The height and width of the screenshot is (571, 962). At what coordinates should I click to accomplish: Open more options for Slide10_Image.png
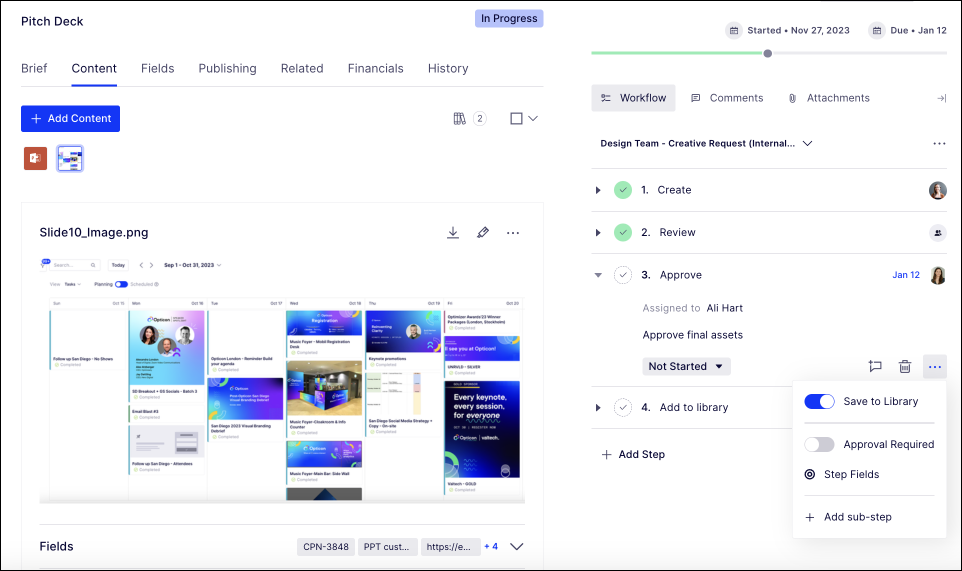point(513,232)
